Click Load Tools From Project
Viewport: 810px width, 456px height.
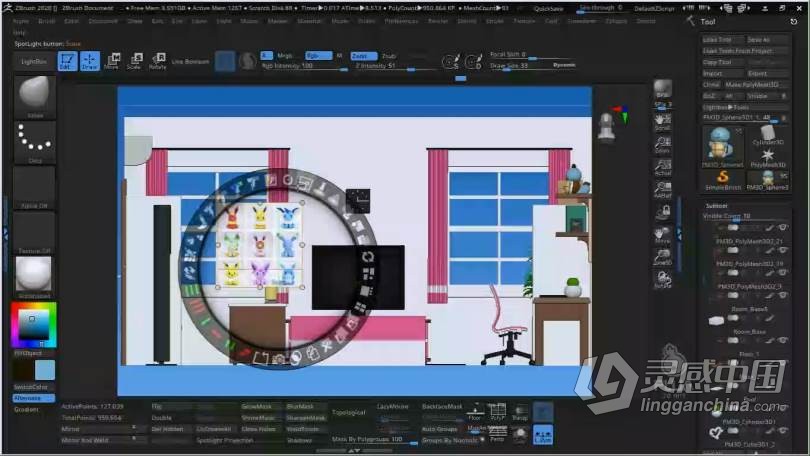[x=745, y=51]
